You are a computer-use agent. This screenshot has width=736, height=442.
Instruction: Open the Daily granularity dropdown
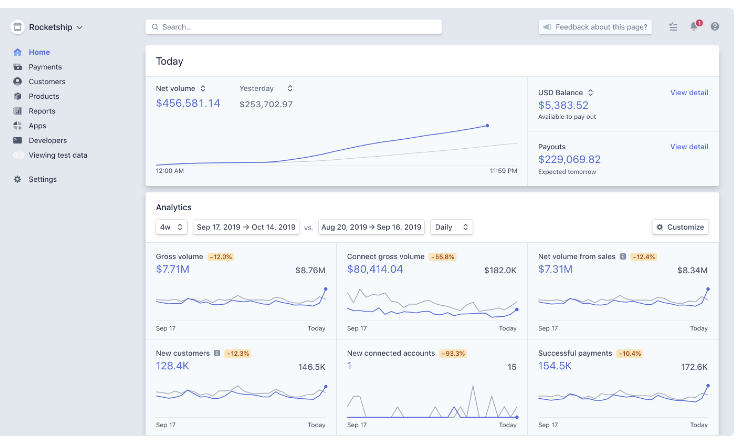click(451, 227)
